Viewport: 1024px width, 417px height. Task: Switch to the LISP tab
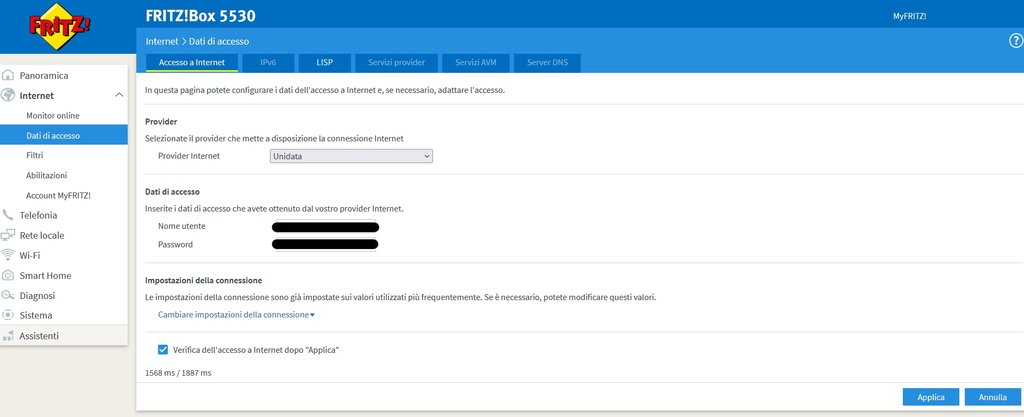325,63
